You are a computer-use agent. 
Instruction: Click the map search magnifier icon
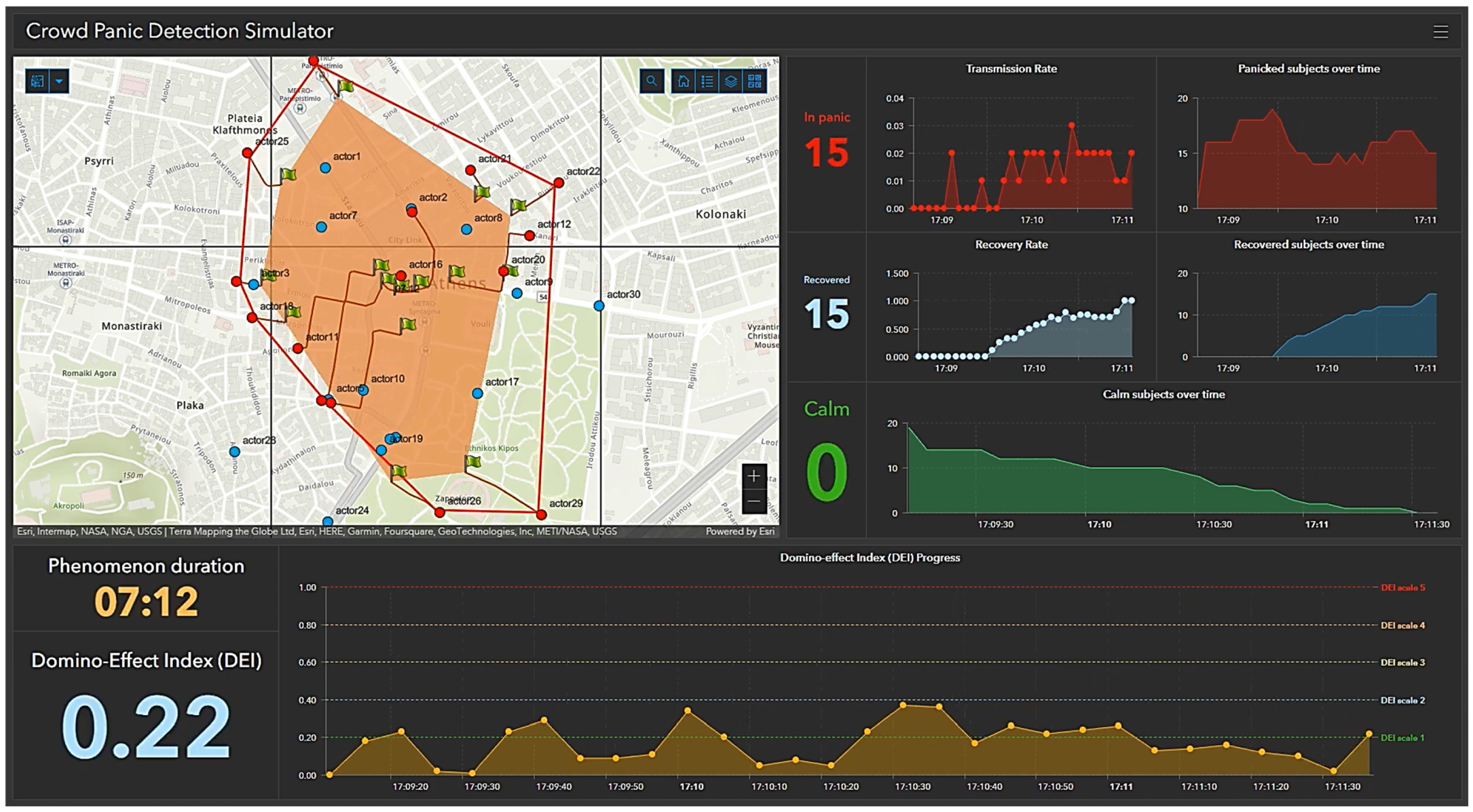[651, 81]
